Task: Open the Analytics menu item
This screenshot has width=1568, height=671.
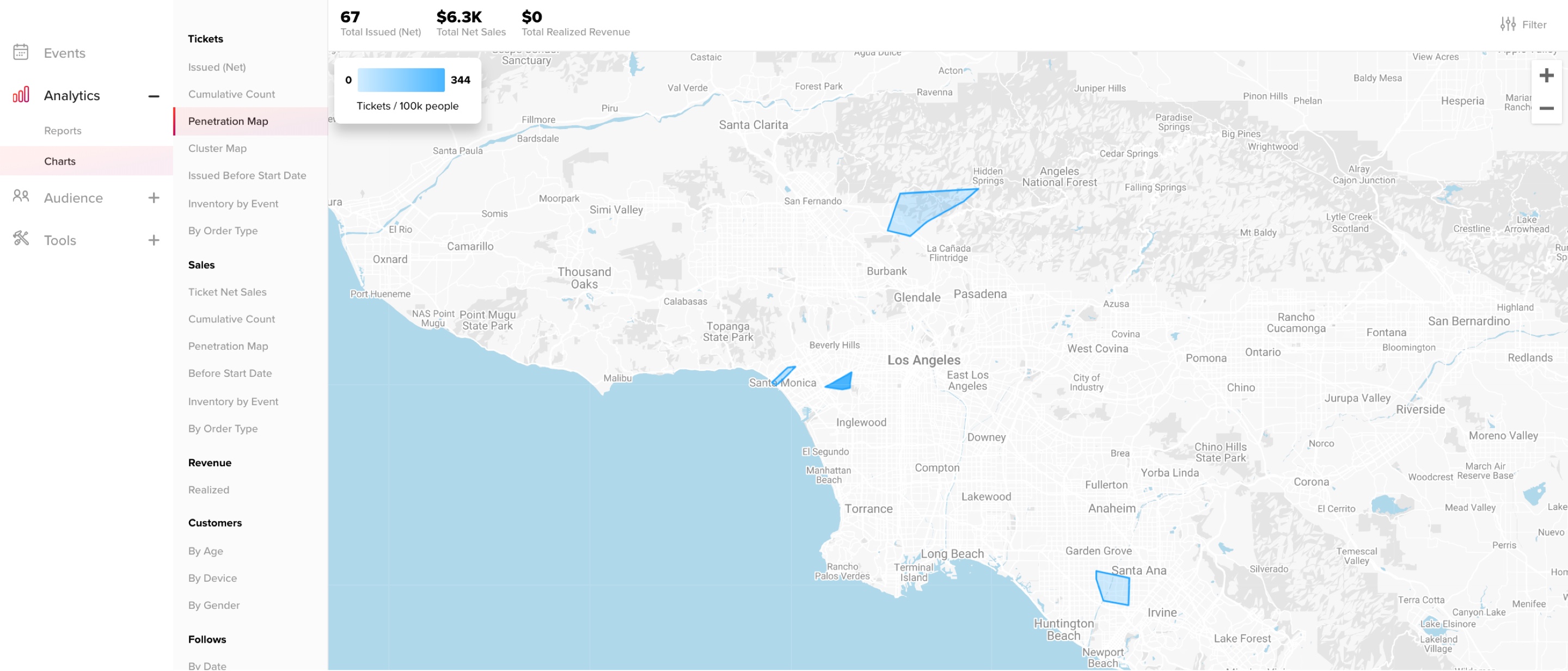Action: [72, 96]
